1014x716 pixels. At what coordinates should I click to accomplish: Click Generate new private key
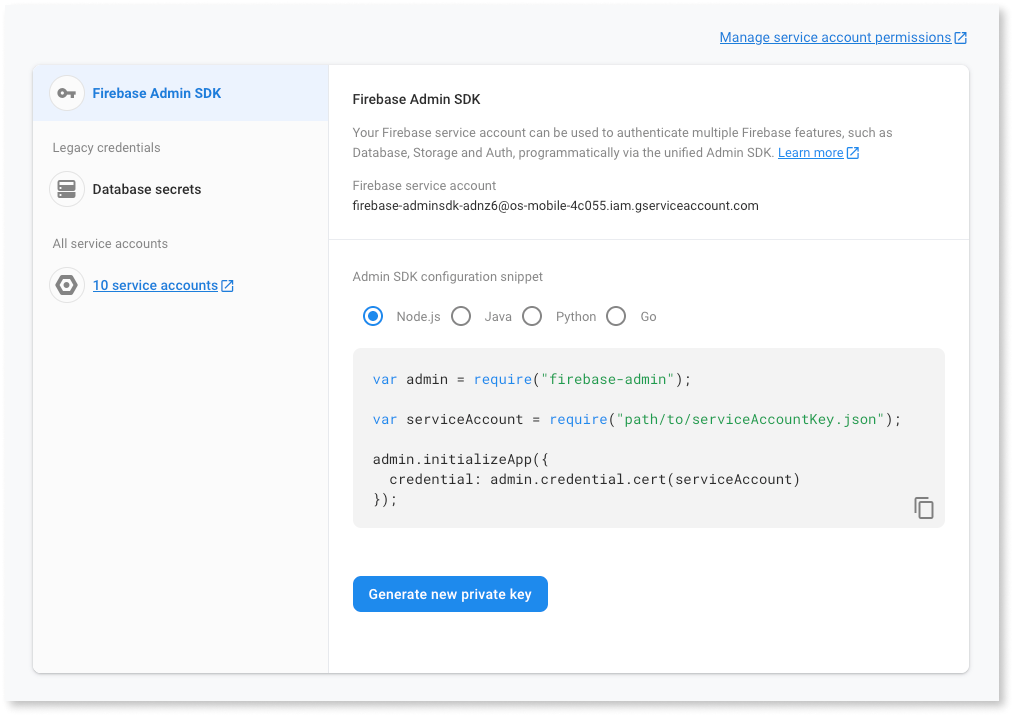coord(450,593)
